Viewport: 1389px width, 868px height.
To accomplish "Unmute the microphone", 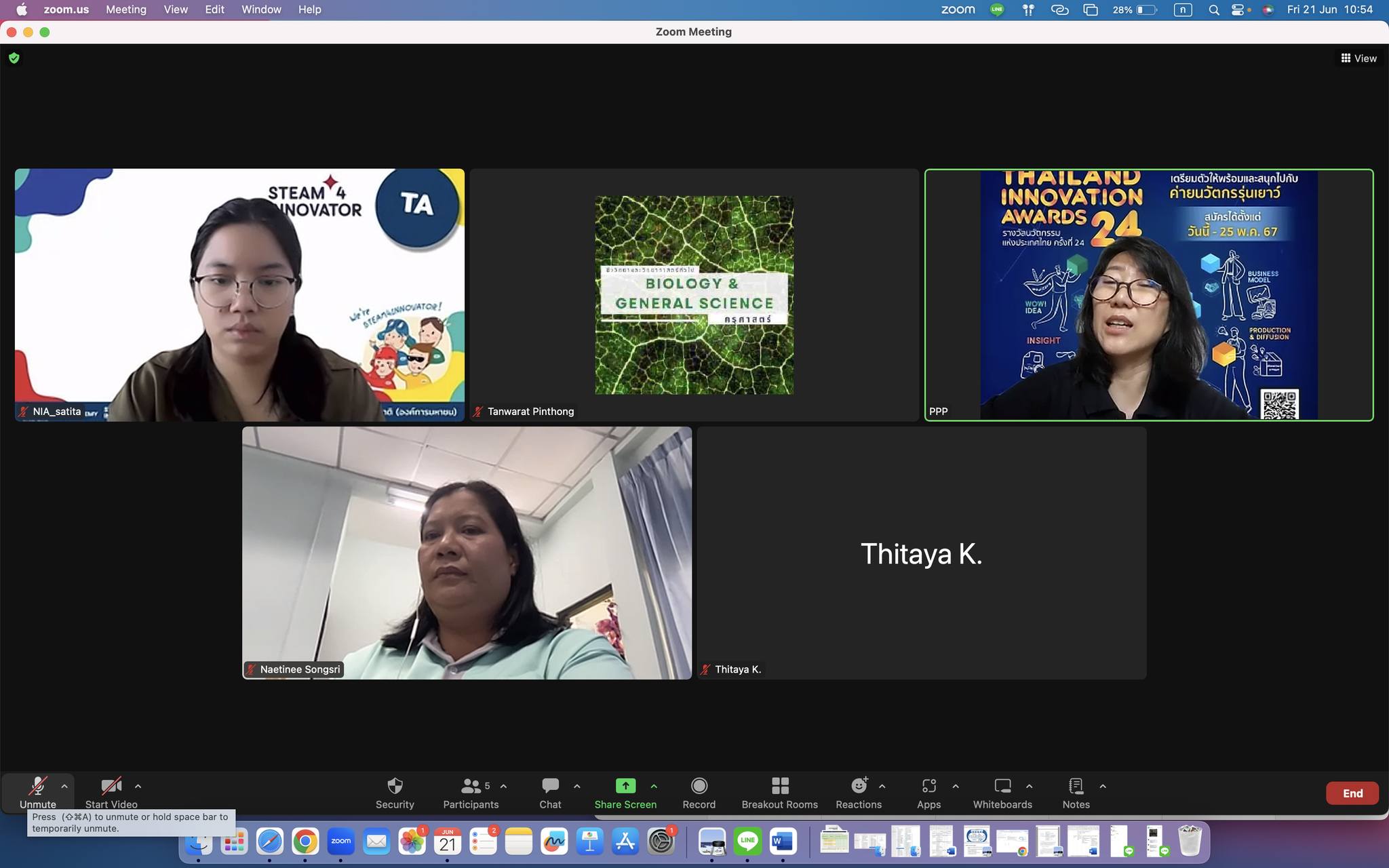I will (37, 787).
